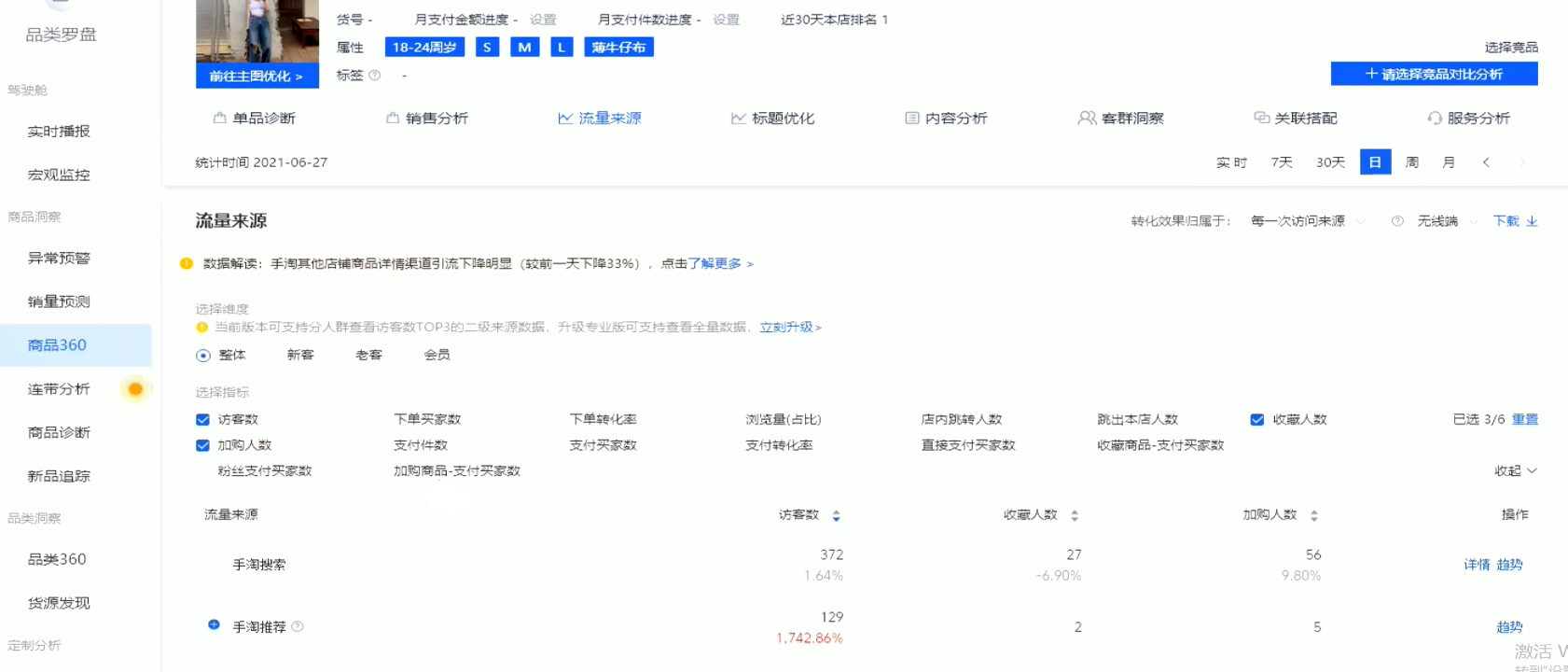1568x672 pixels.
Task: Expand the 手淘推荐 row
Action: pyautogui.click(x=214, y=624)
